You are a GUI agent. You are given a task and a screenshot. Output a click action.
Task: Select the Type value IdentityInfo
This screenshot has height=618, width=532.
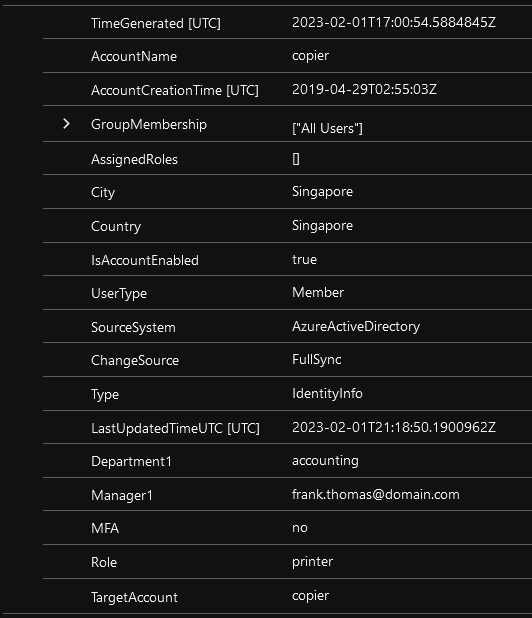click(x=327, y=394)
